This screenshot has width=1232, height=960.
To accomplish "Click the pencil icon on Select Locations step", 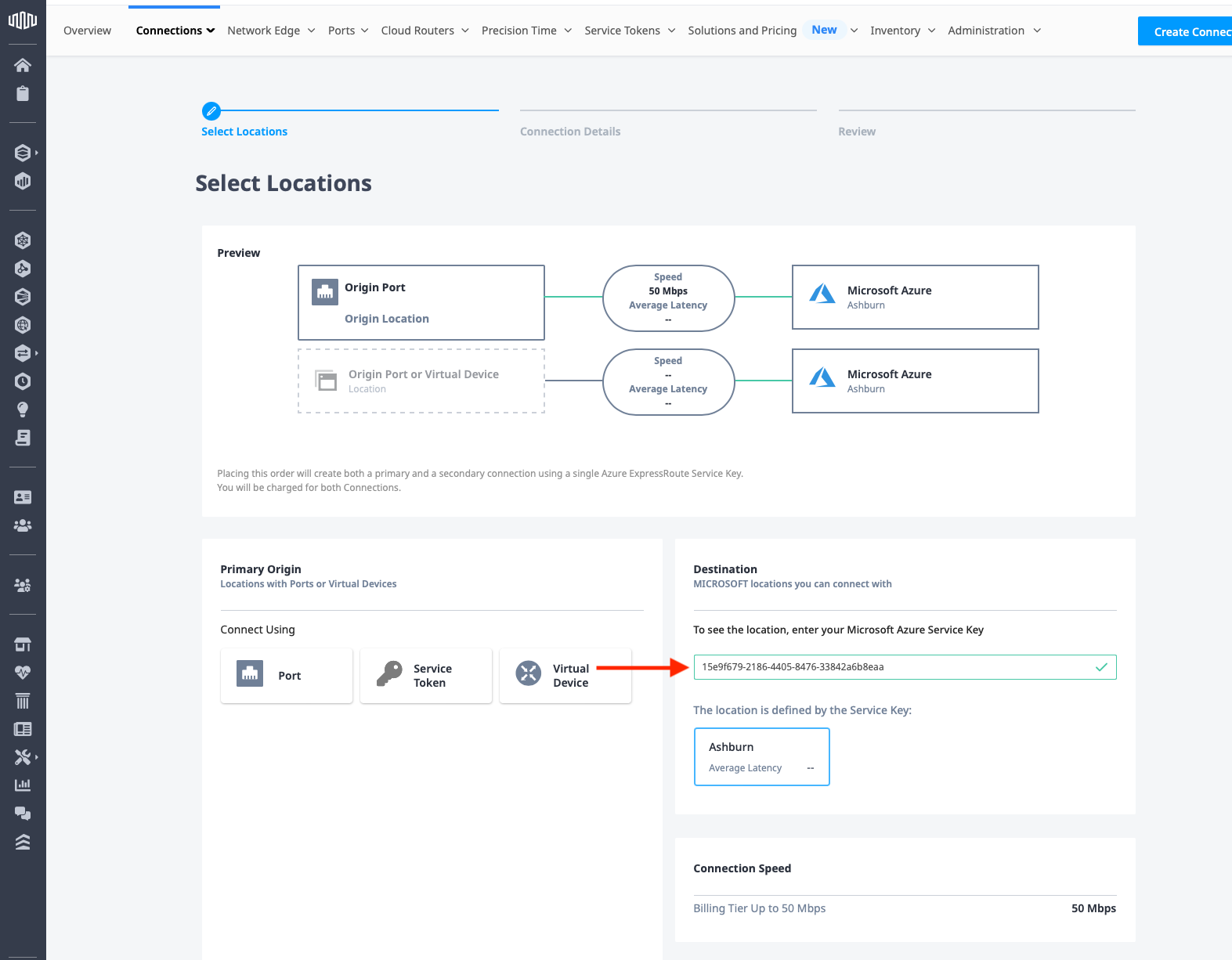I will [x=211, y=111].
